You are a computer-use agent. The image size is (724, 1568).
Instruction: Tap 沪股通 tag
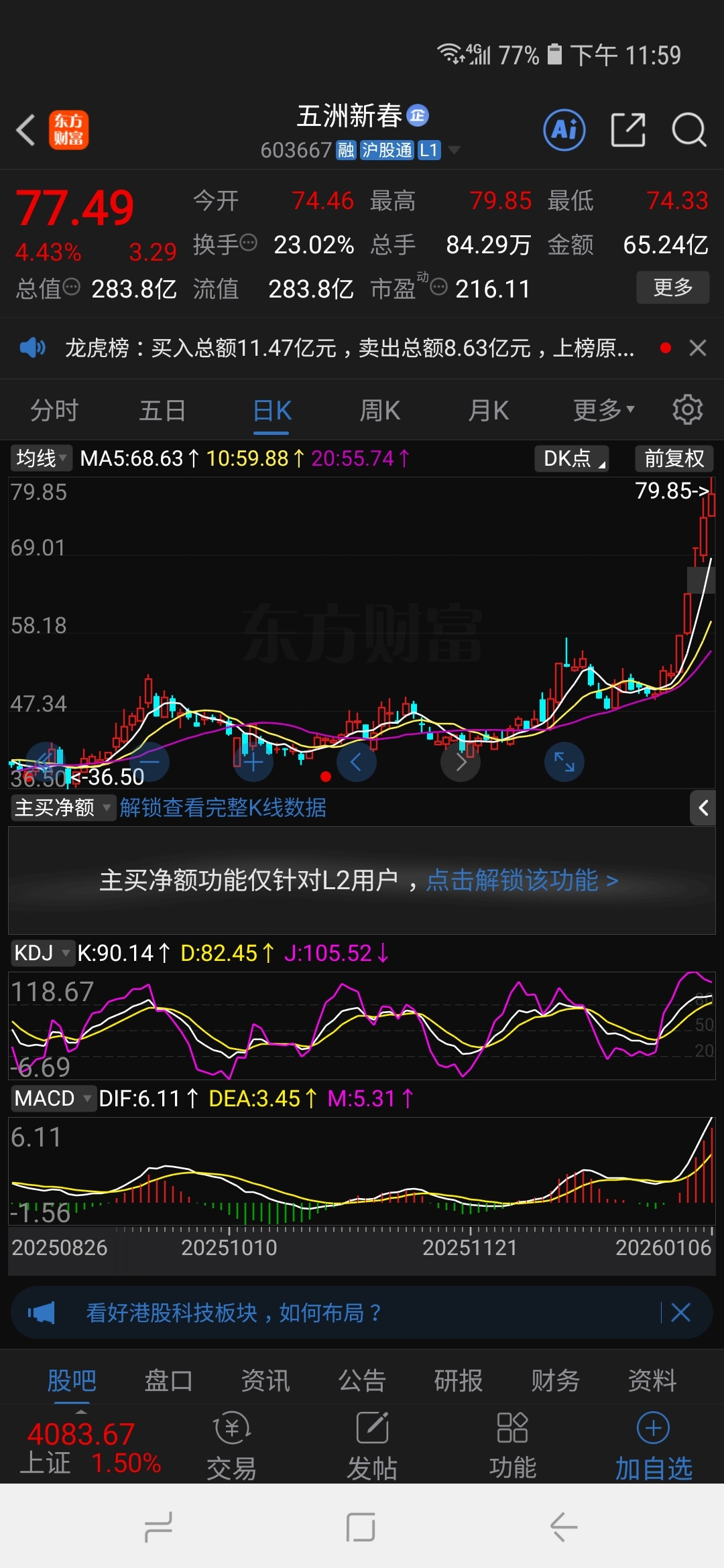tap(387, 150)
